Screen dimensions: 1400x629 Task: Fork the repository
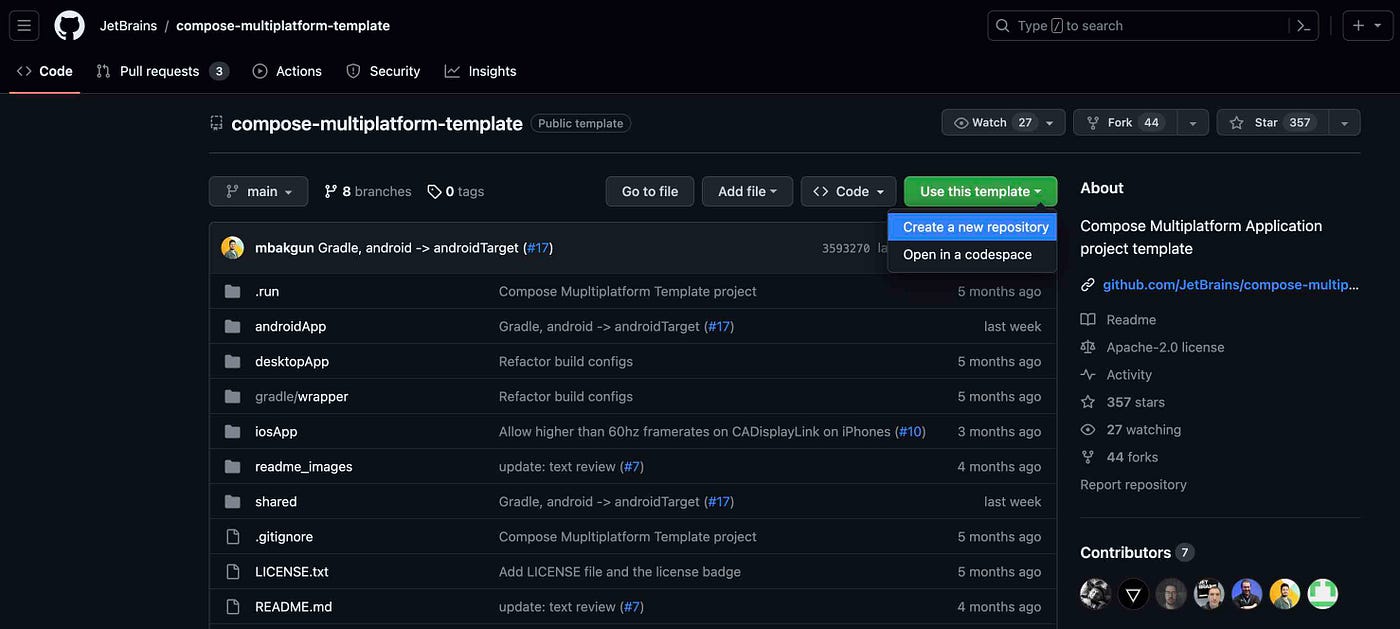(x=1125, y=122)
